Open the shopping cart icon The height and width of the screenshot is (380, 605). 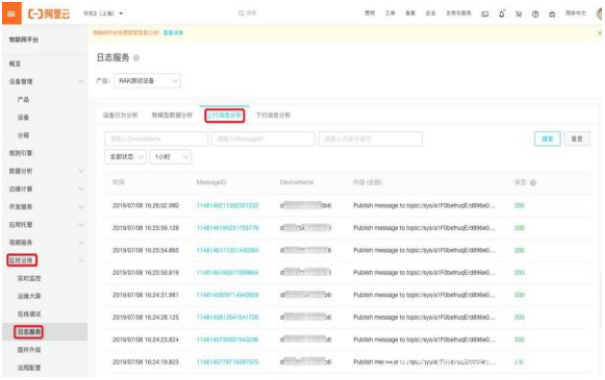coord(519,14)
